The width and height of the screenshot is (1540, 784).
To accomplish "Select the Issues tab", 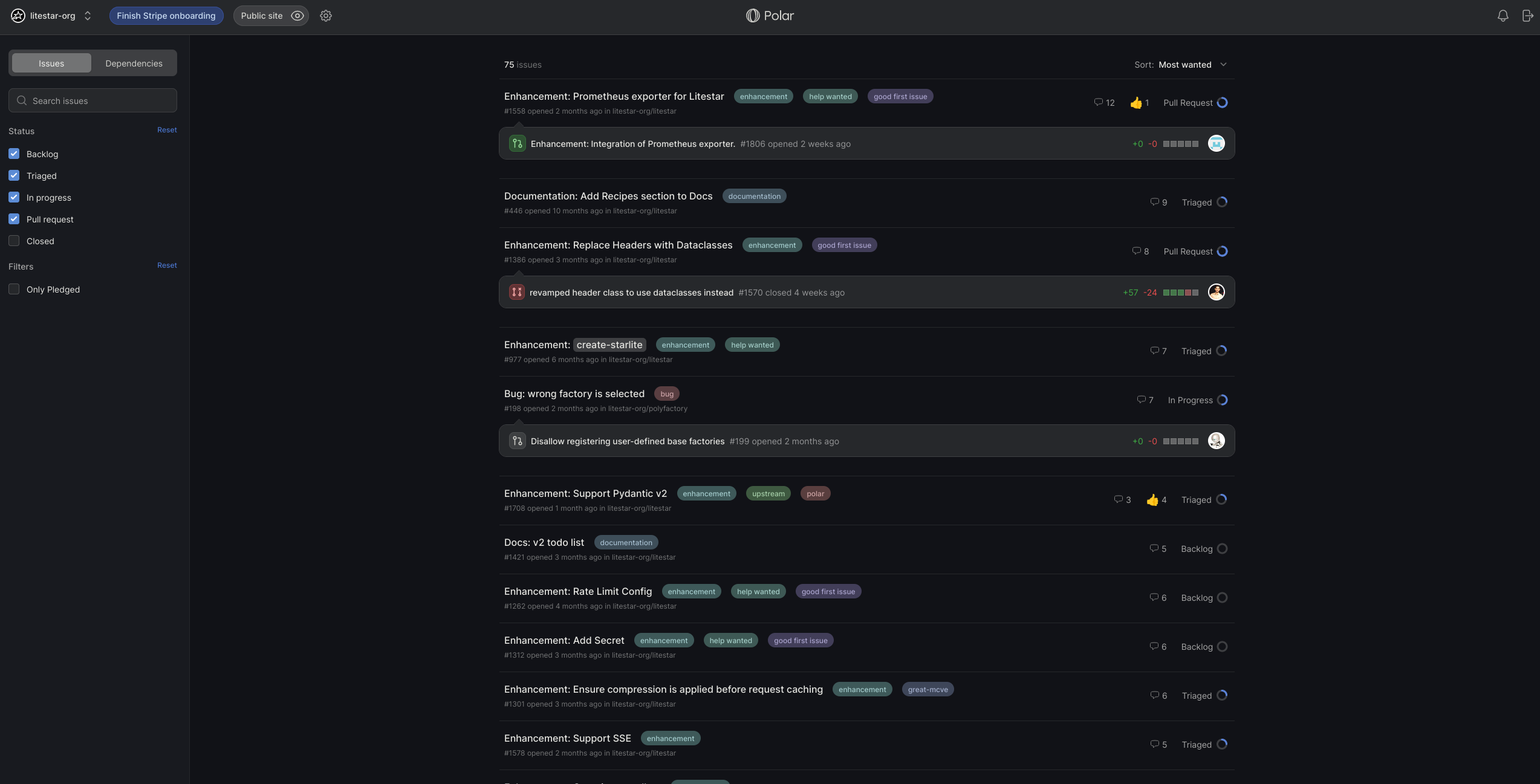I will (x=51, y=63).
